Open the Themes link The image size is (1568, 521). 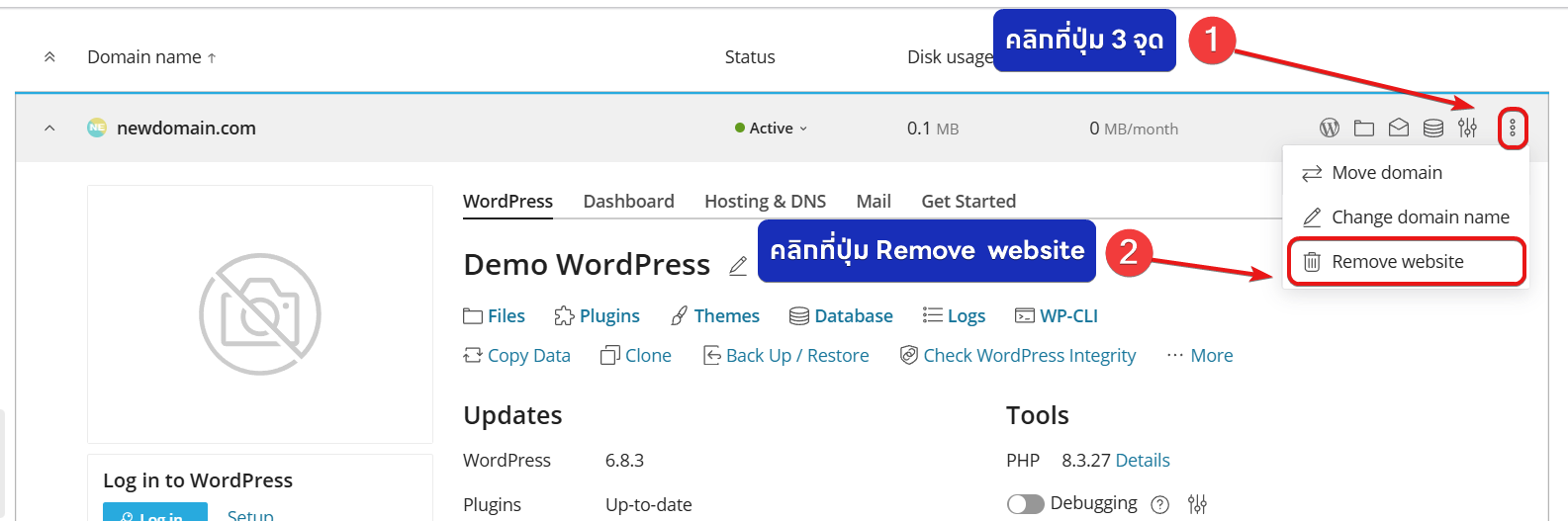[715, 316]
